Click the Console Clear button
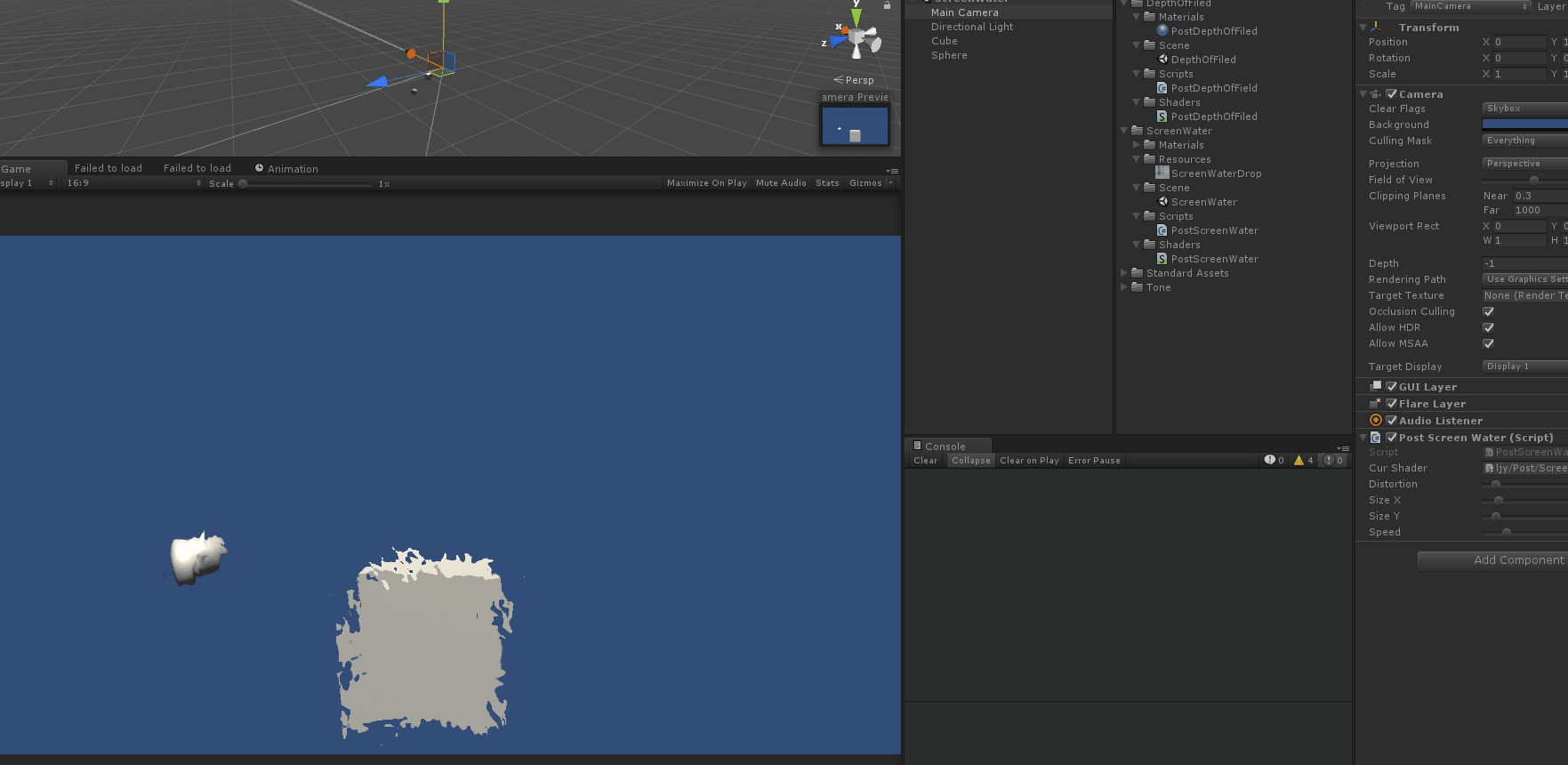Image resolution: width=1568 pixels, height=765 pixels. pos(925,461)
